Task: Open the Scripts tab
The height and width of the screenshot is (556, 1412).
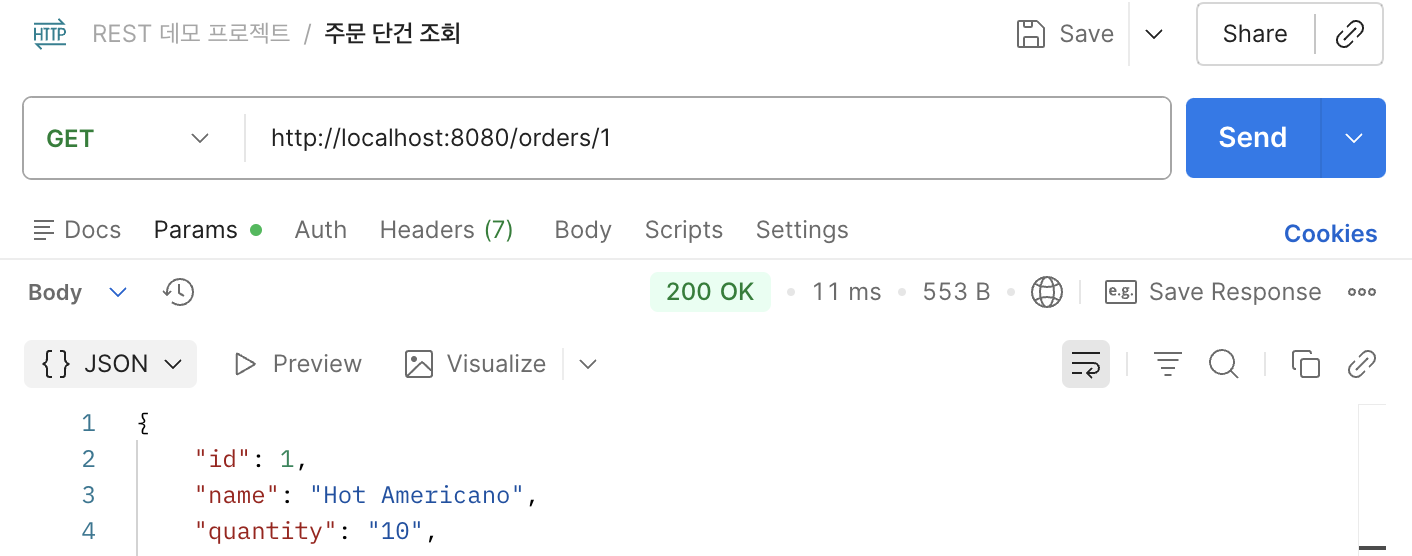Action: click(684, 230)
